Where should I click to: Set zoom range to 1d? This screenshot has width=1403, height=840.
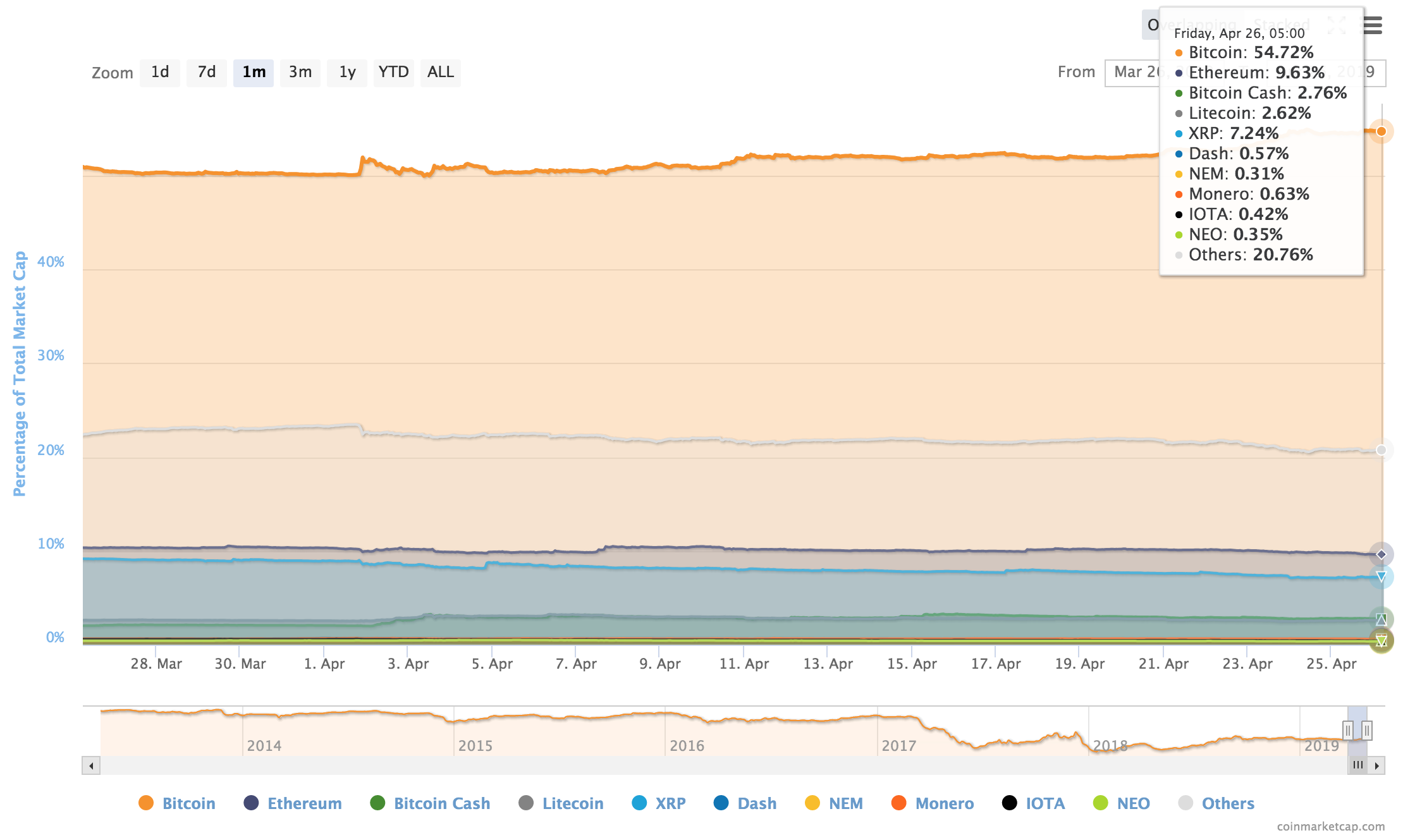tap(160, 73)
